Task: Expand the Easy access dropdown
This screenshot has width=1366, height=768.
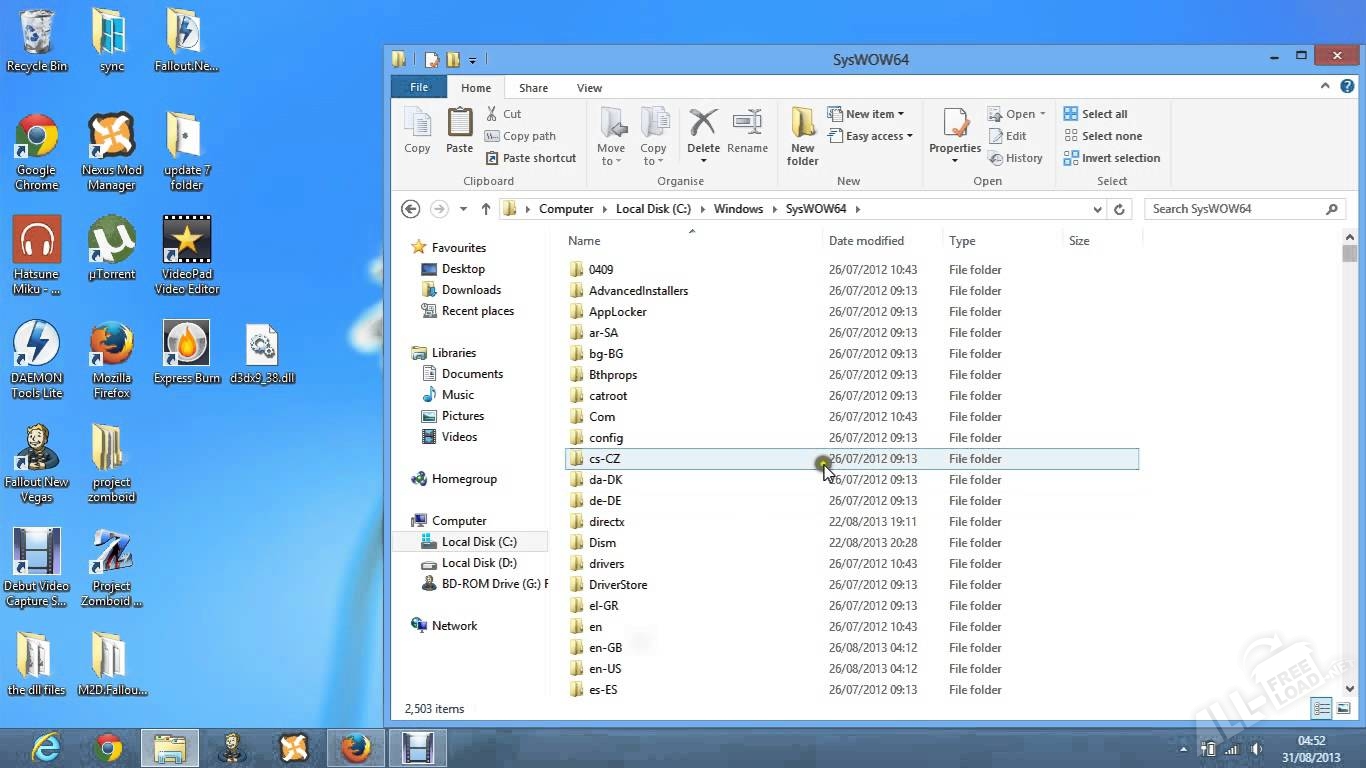Action: pos(870,136)
